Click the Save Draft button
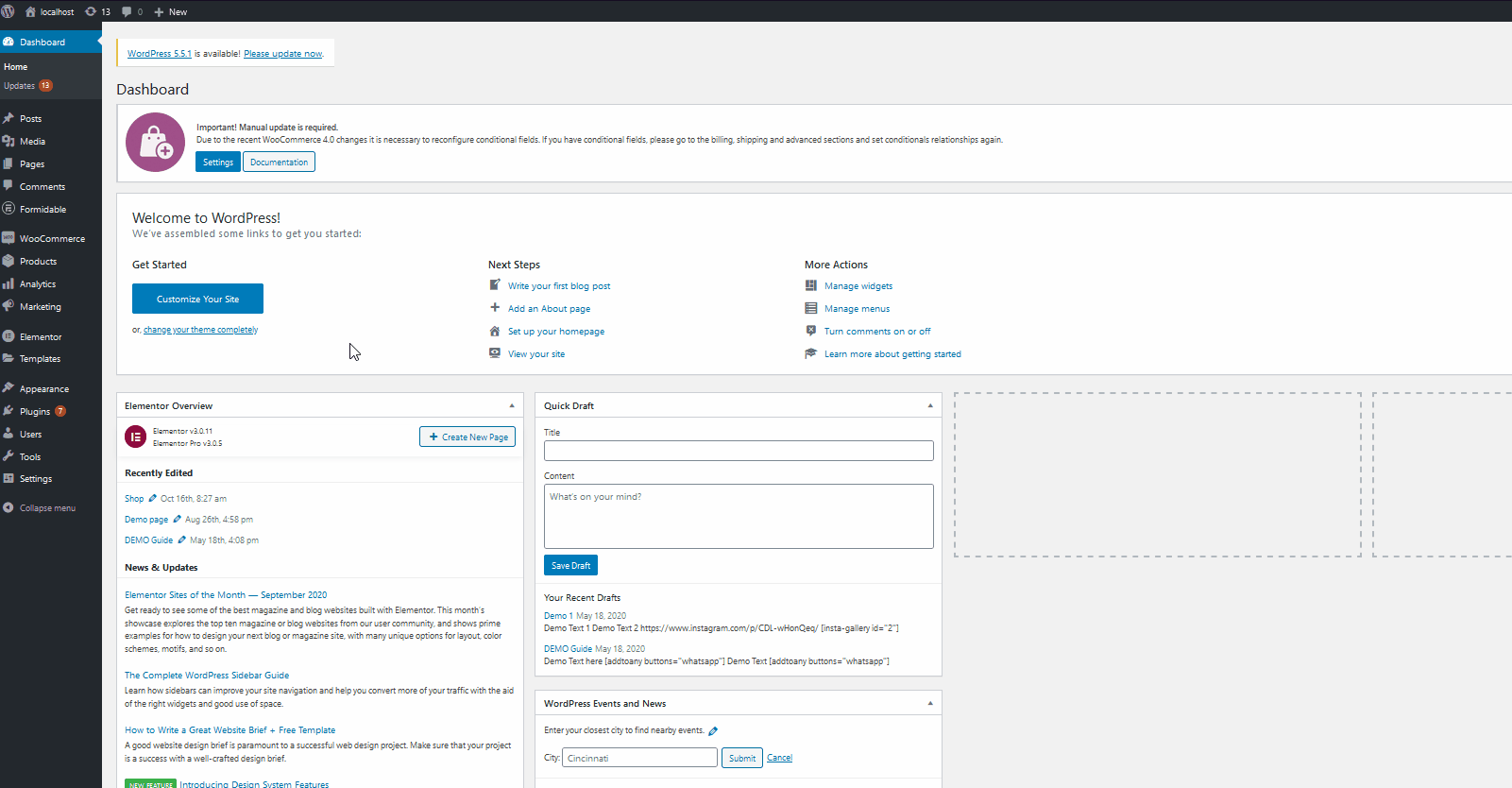This screenshot has height=788, width=1512. coord(570,565)
